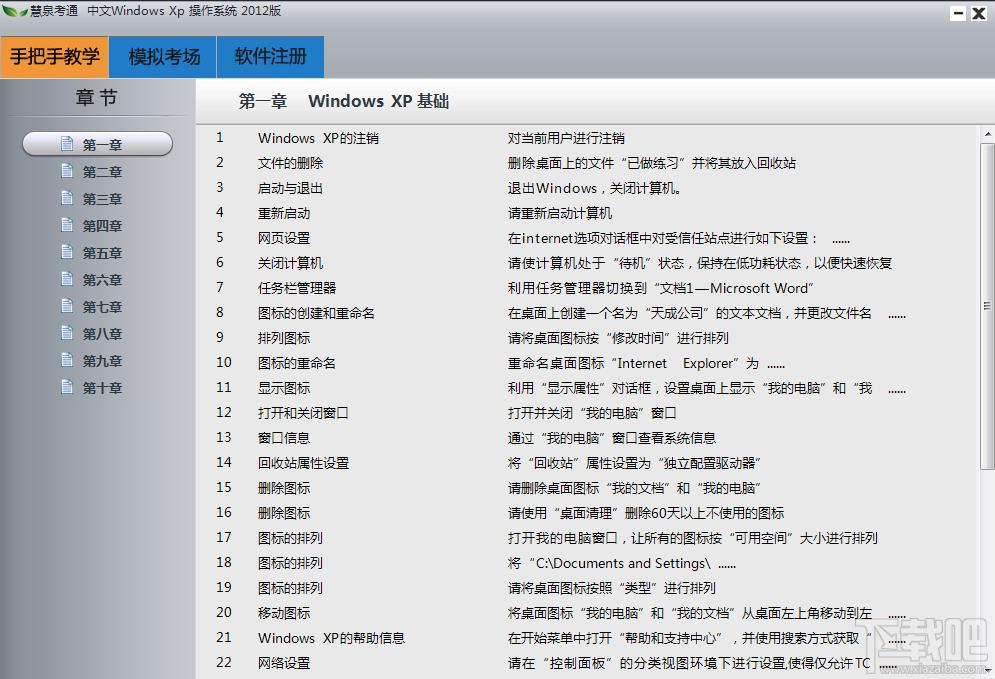Select chapter 第六章 label
Screen dimensions: 995x679
coord(102,280)
